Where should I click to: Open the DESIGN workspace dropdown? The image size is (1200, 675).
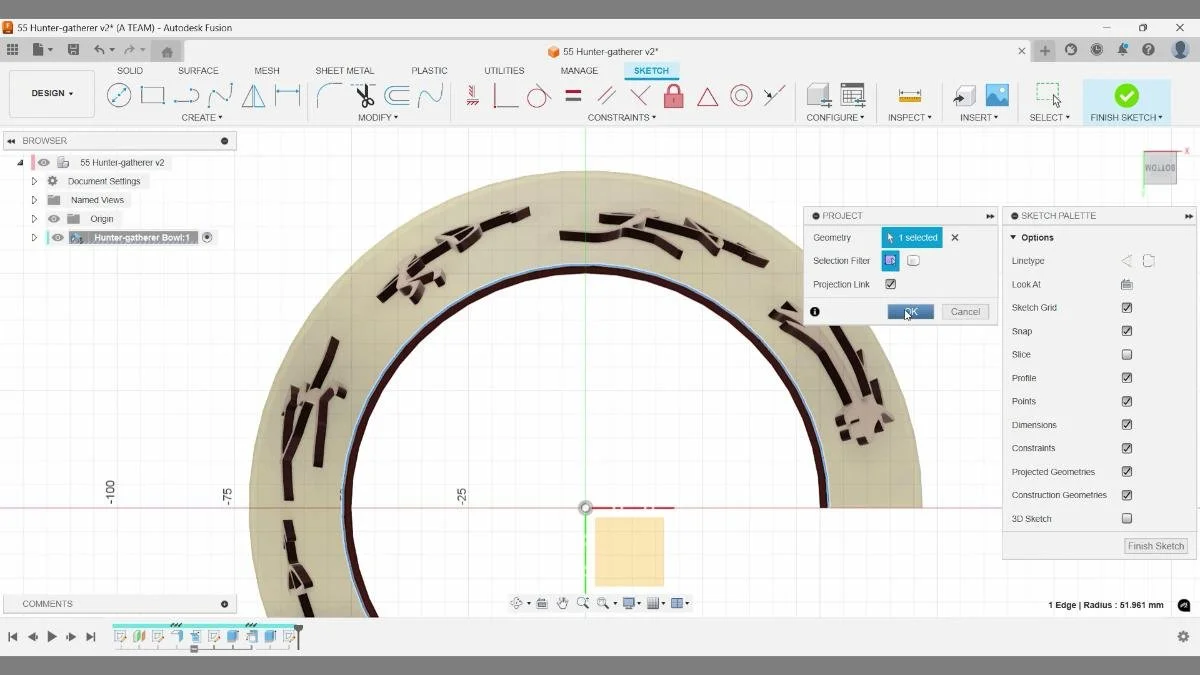click(51, 92)
